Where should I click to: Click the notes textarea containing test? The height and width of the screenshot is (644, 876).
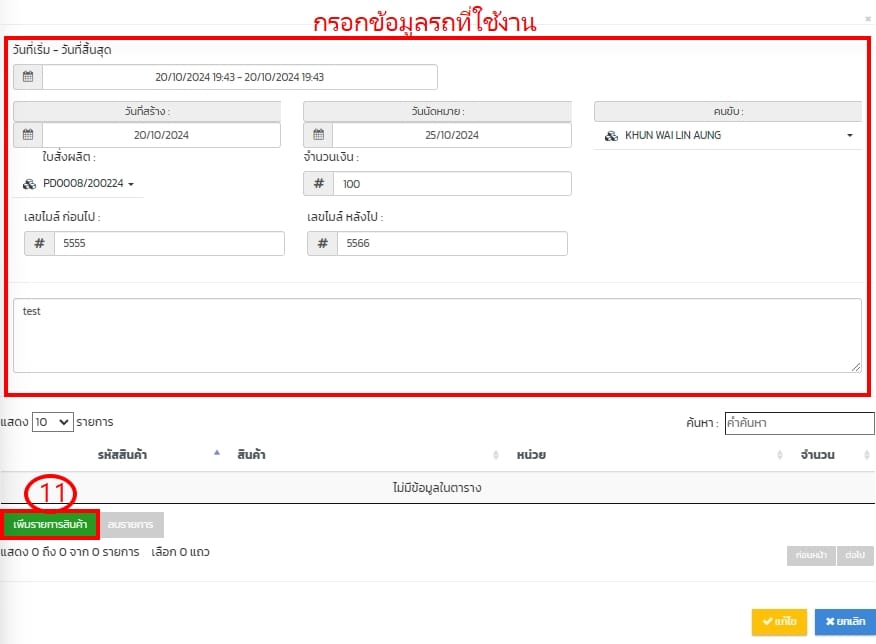pos(437,336)
